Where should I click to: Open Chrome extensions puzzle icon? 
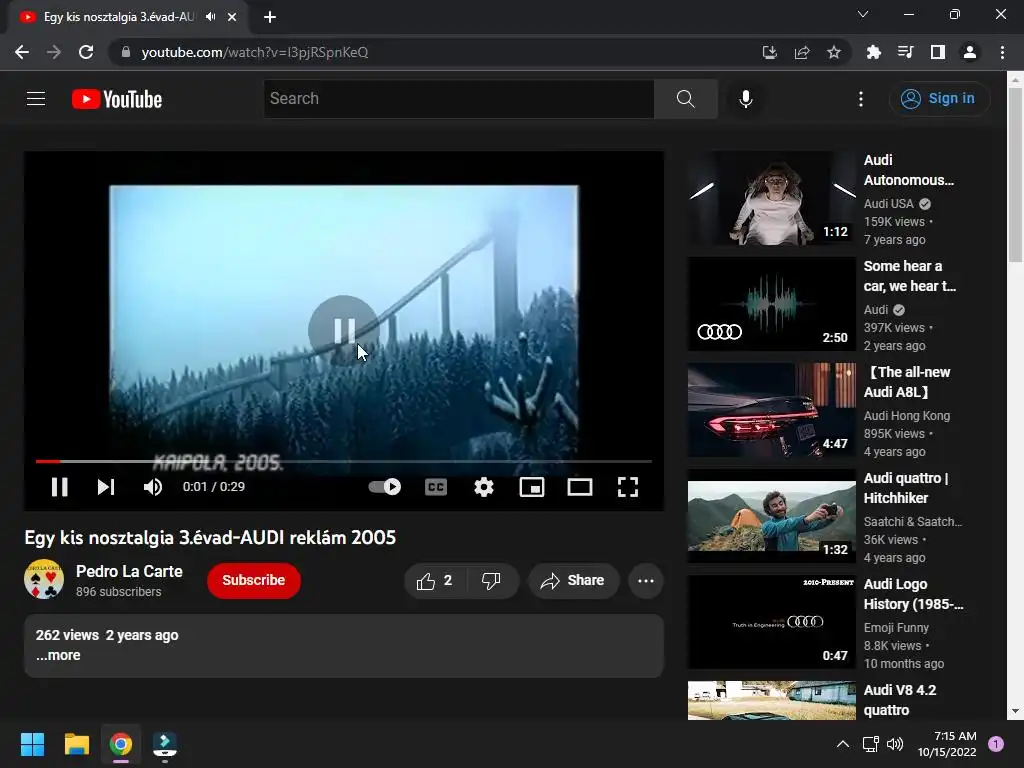click(873, 52)
